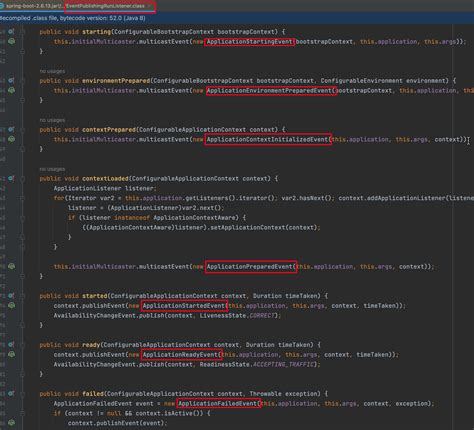Collapse the ready method fold marker
This screenshot has width=474, height=430.
pos(23,345)
